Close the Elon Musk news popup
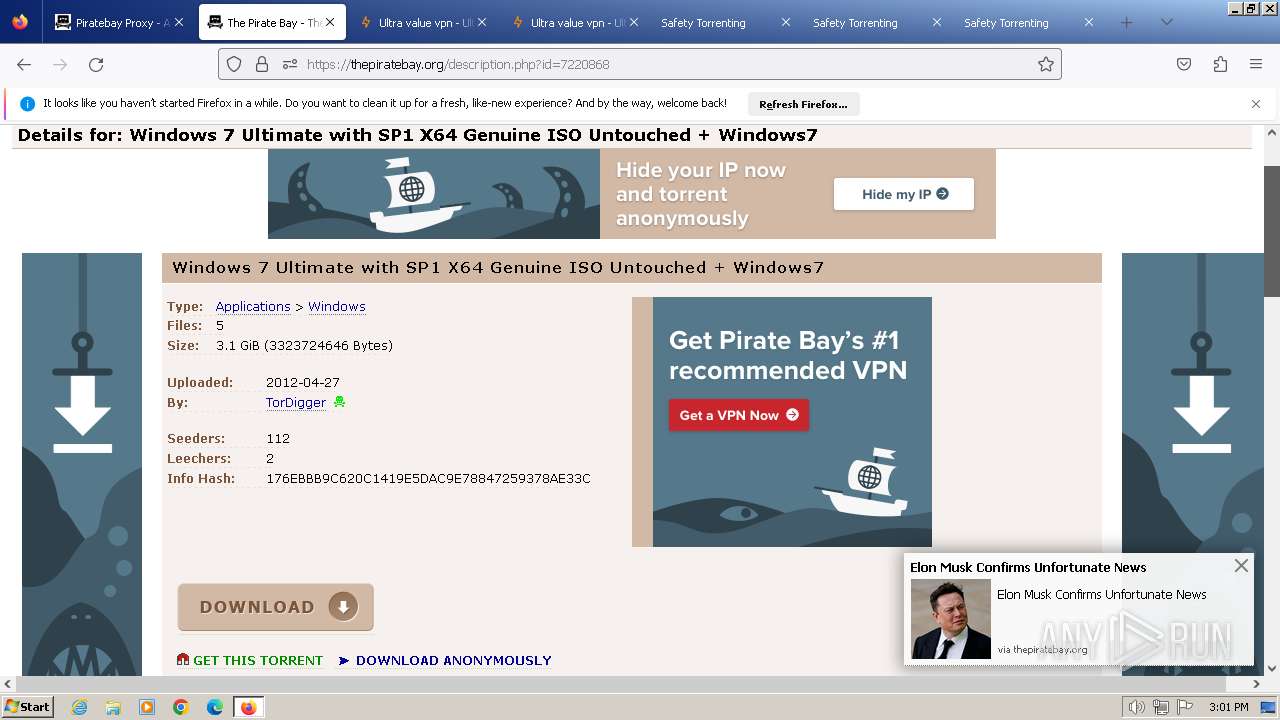 click(1241, 566)
